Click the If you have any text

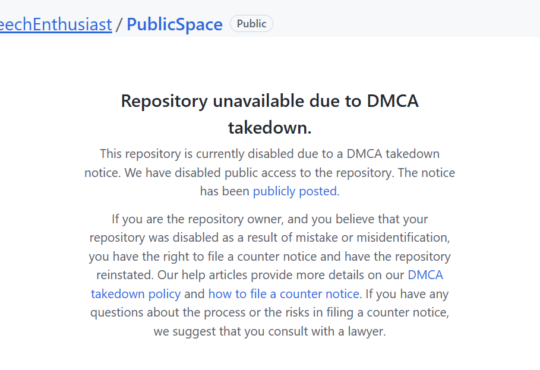tap(407, 294)
